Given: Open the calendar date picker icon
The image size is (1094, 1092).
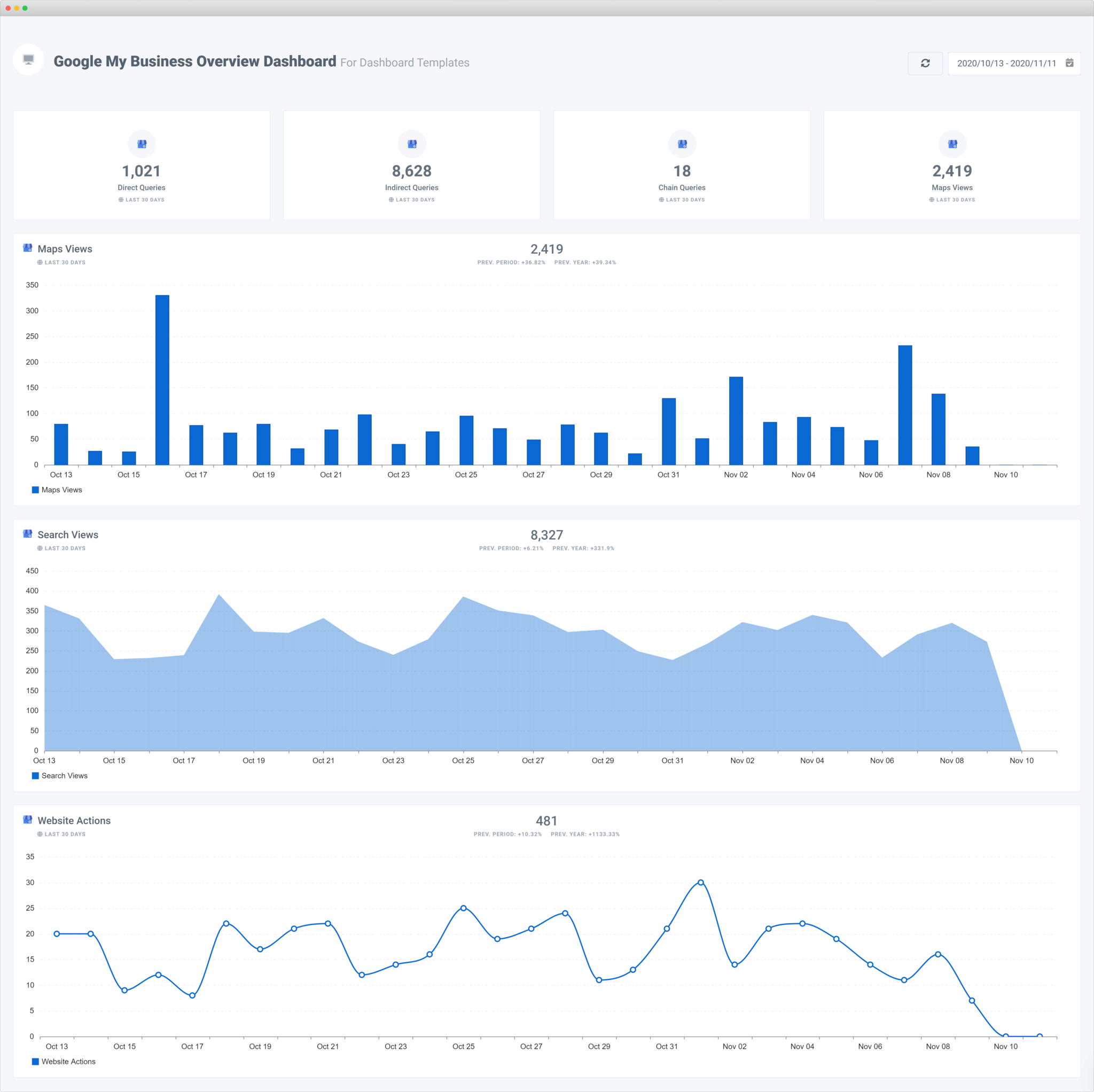Looking at the screenshot, I should click(1069, 63).
